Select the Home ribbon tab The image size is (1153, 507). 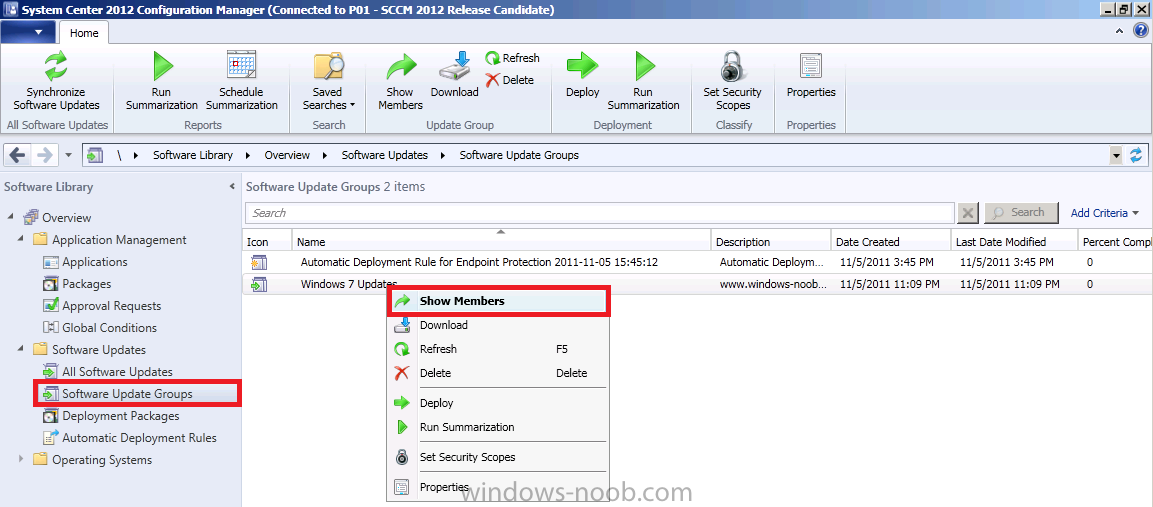(84, 32)
